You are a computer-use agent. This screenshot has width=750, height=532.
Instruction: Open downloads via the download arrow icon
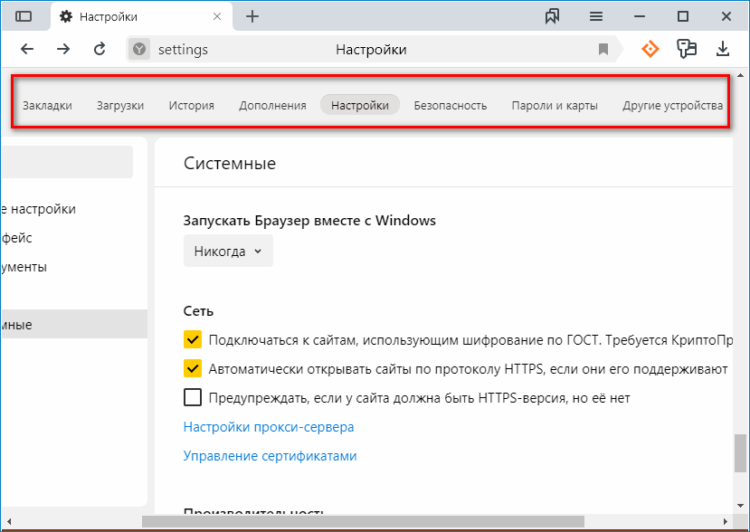point(722,49)
